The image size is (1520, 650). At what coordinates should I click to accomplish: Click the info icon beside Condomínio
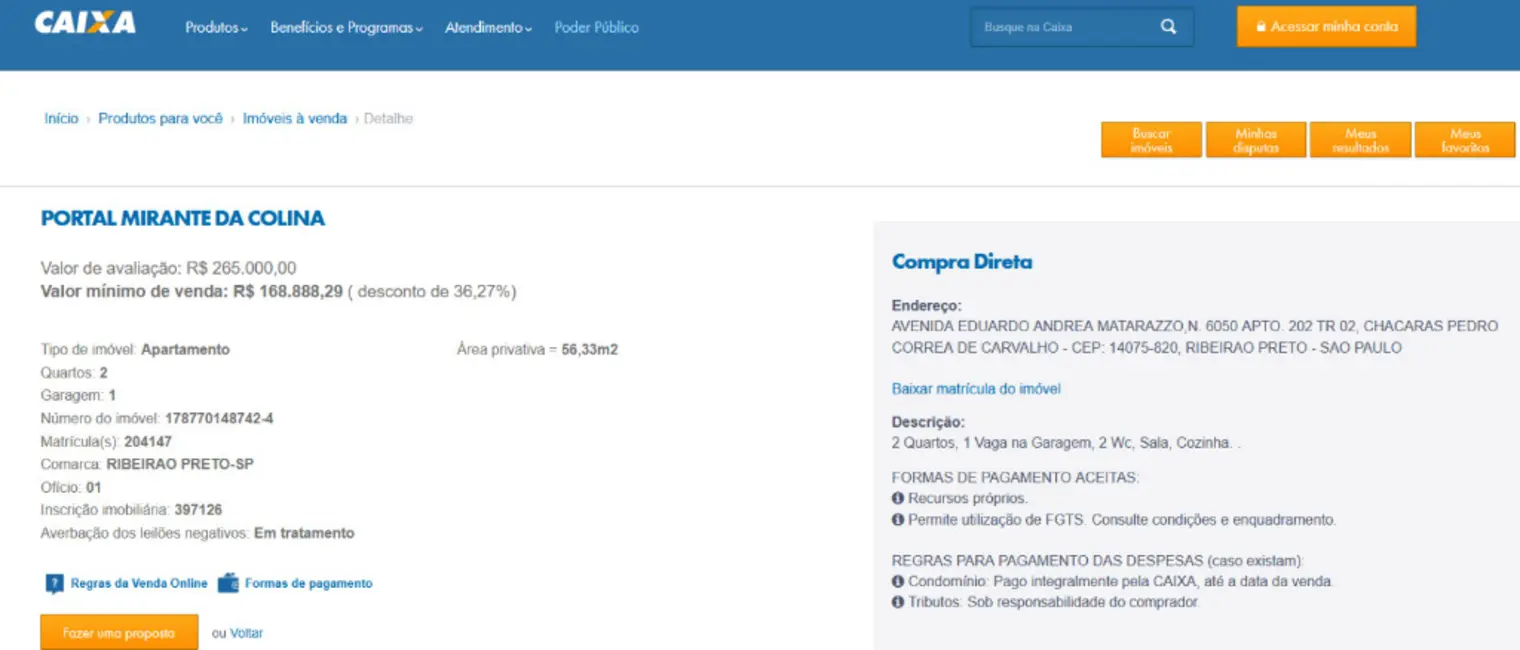pos(897,581)
